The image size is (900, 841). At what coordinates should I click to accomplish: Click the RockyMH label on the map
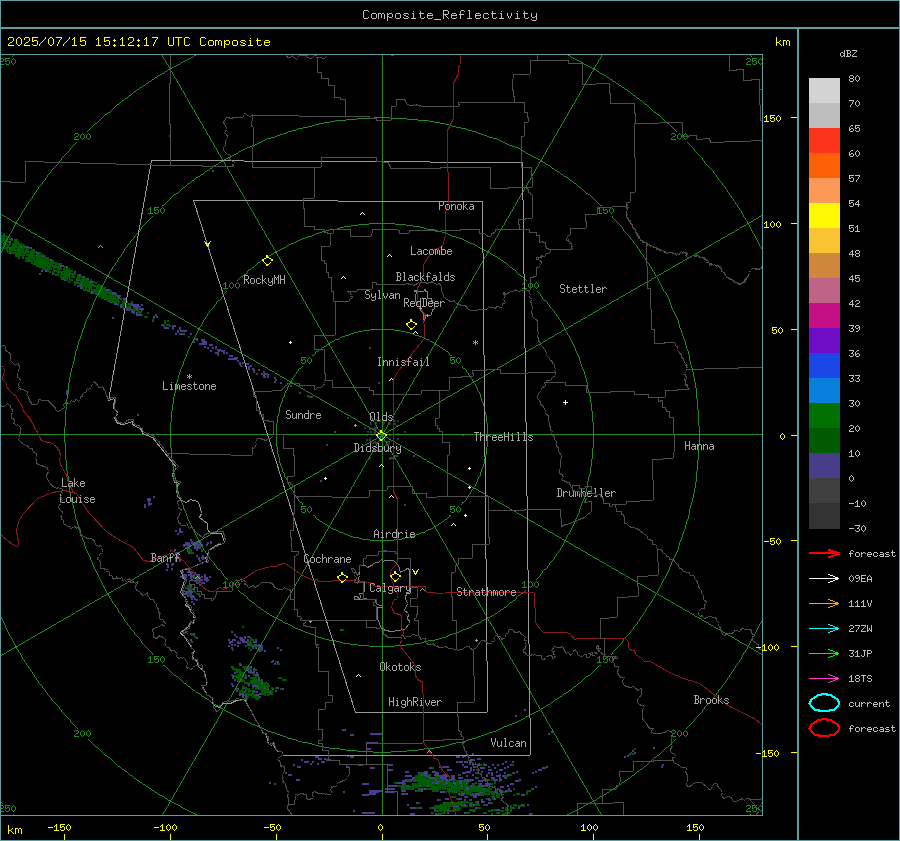coord(264,280)
